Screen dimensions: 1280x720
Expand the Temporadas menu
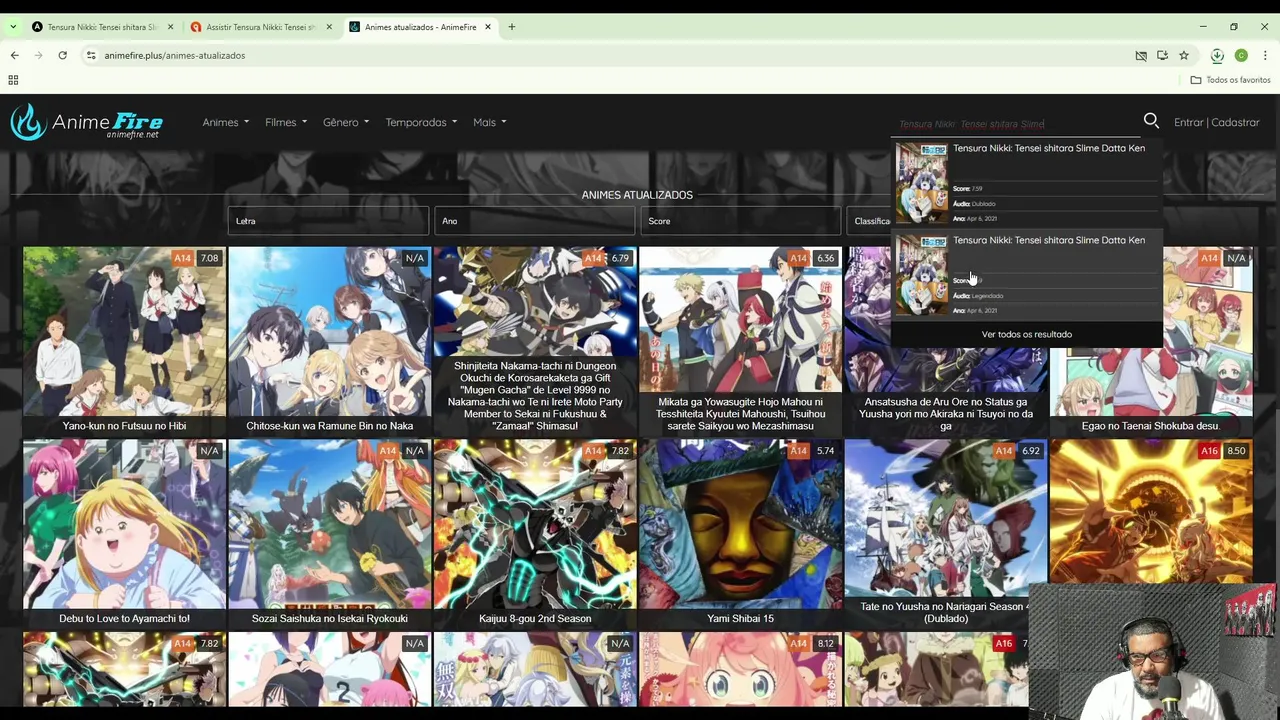(x=421, y=122)
